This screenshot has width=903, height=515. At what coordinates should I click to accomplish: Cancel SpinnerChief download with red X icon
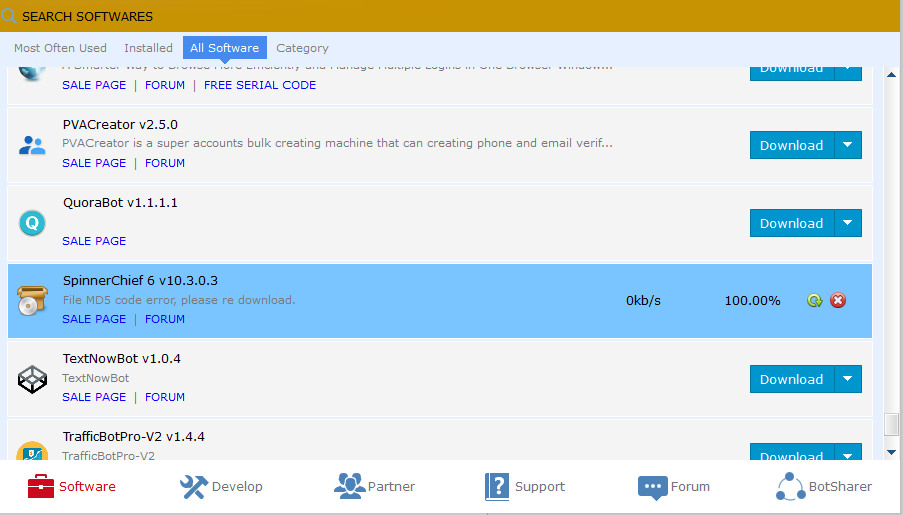(x=838, y=300)
